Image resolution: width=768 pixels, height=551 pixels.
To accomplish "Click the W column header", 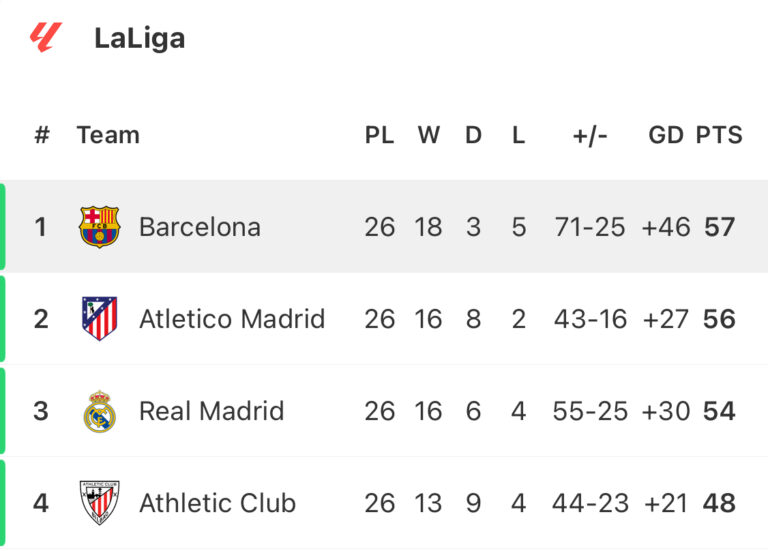I will 428,135.
